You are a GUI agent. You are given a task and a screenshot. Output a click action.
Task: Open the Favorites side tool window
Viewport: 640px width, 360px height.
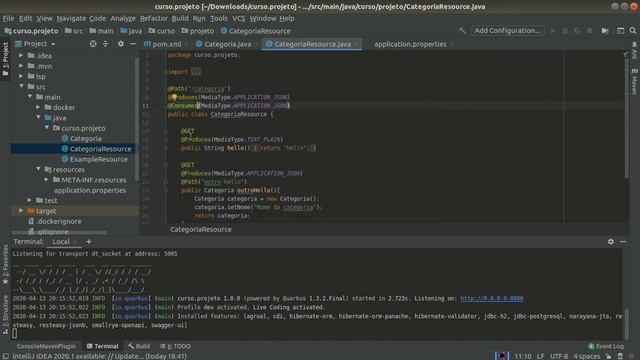[5, 264]
